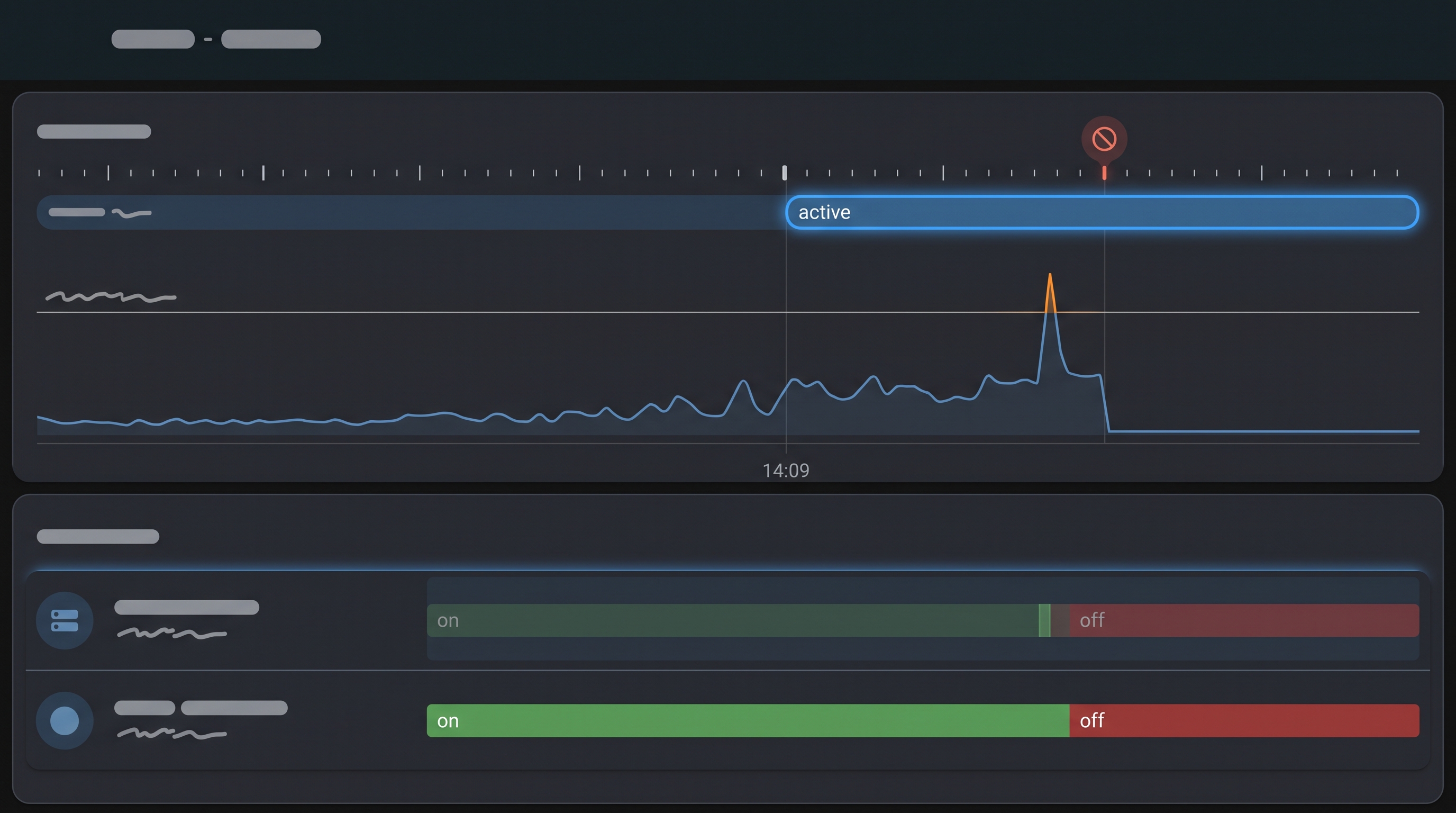This screenshot has height=813, width=1456.
Task: Click the orange spike peak on the chart
Action: tap(1050, 293)
